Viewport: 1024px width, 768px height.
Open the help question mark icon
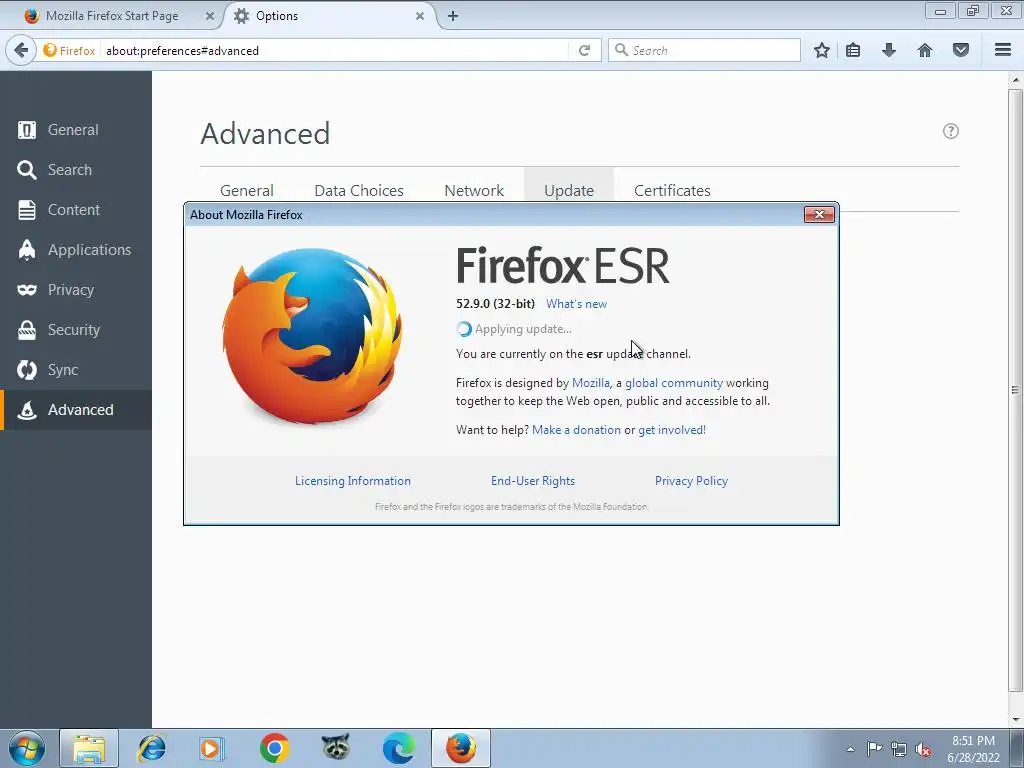point(951,131)
